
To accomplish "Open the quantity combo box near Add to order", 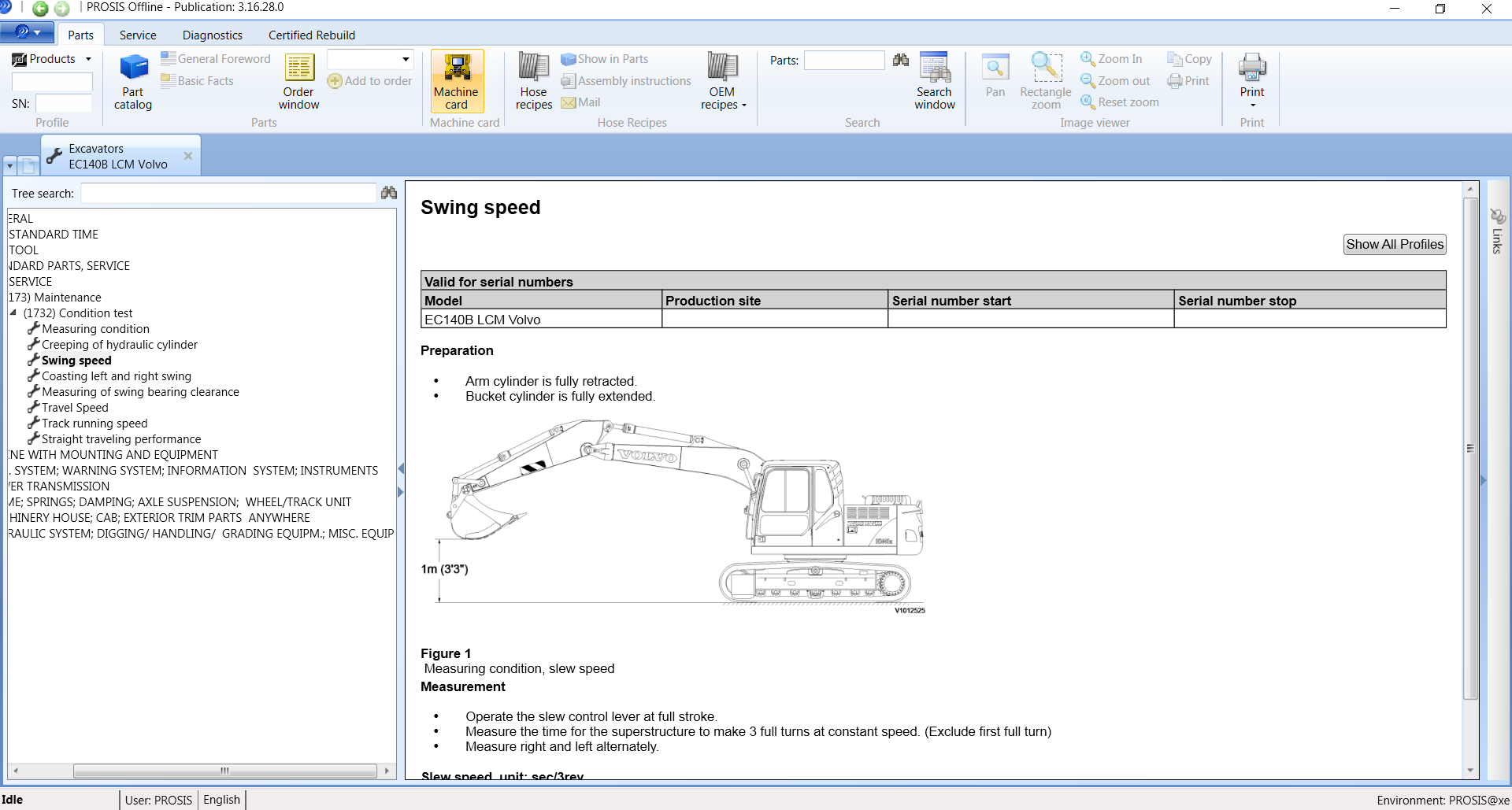I will coord(370,59).
